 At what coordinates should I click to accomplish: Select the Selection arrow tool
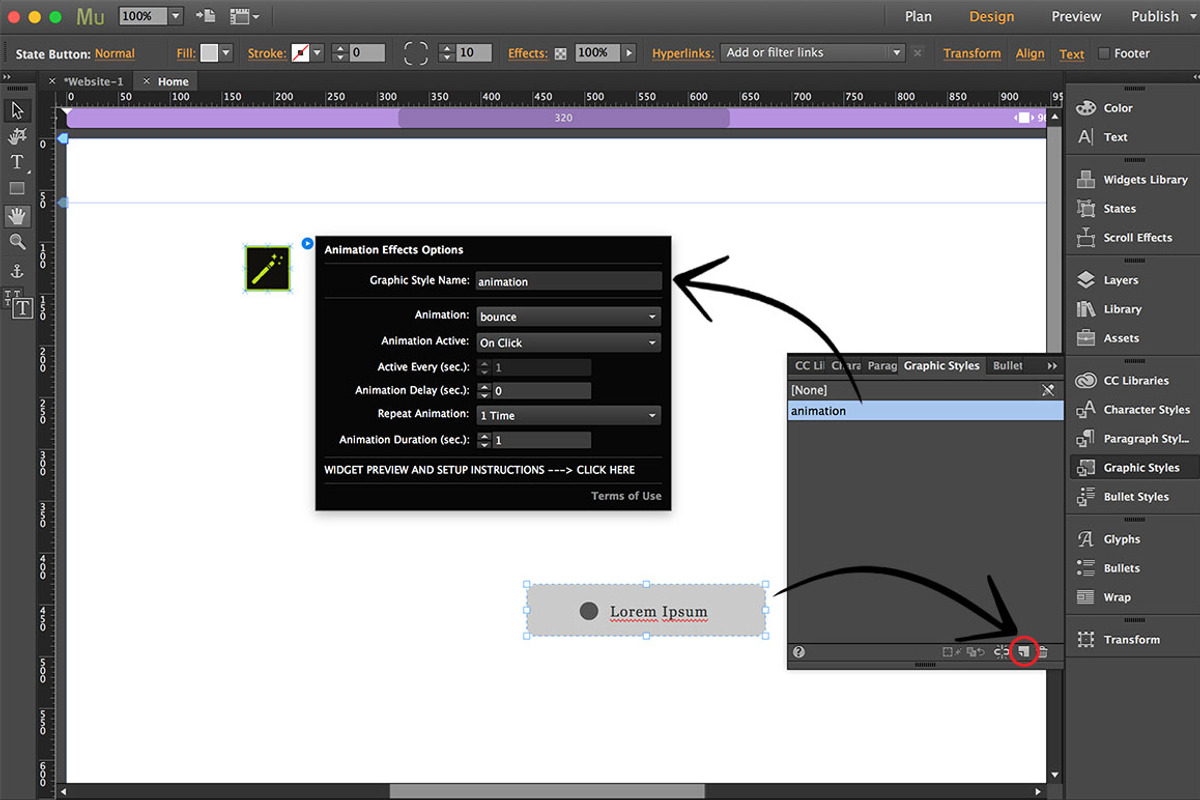17,110
